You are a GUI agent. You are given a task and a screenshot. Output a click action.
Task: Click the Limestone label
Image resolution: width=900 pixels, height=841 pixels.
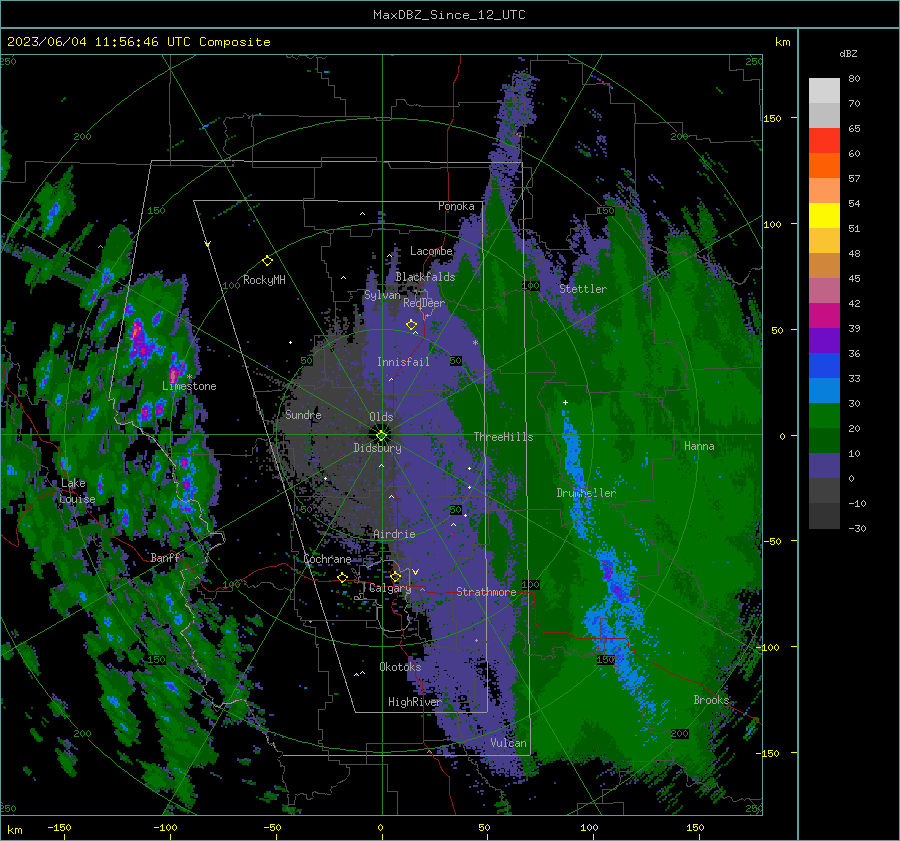pyautogui.click(x=189, y=386)
